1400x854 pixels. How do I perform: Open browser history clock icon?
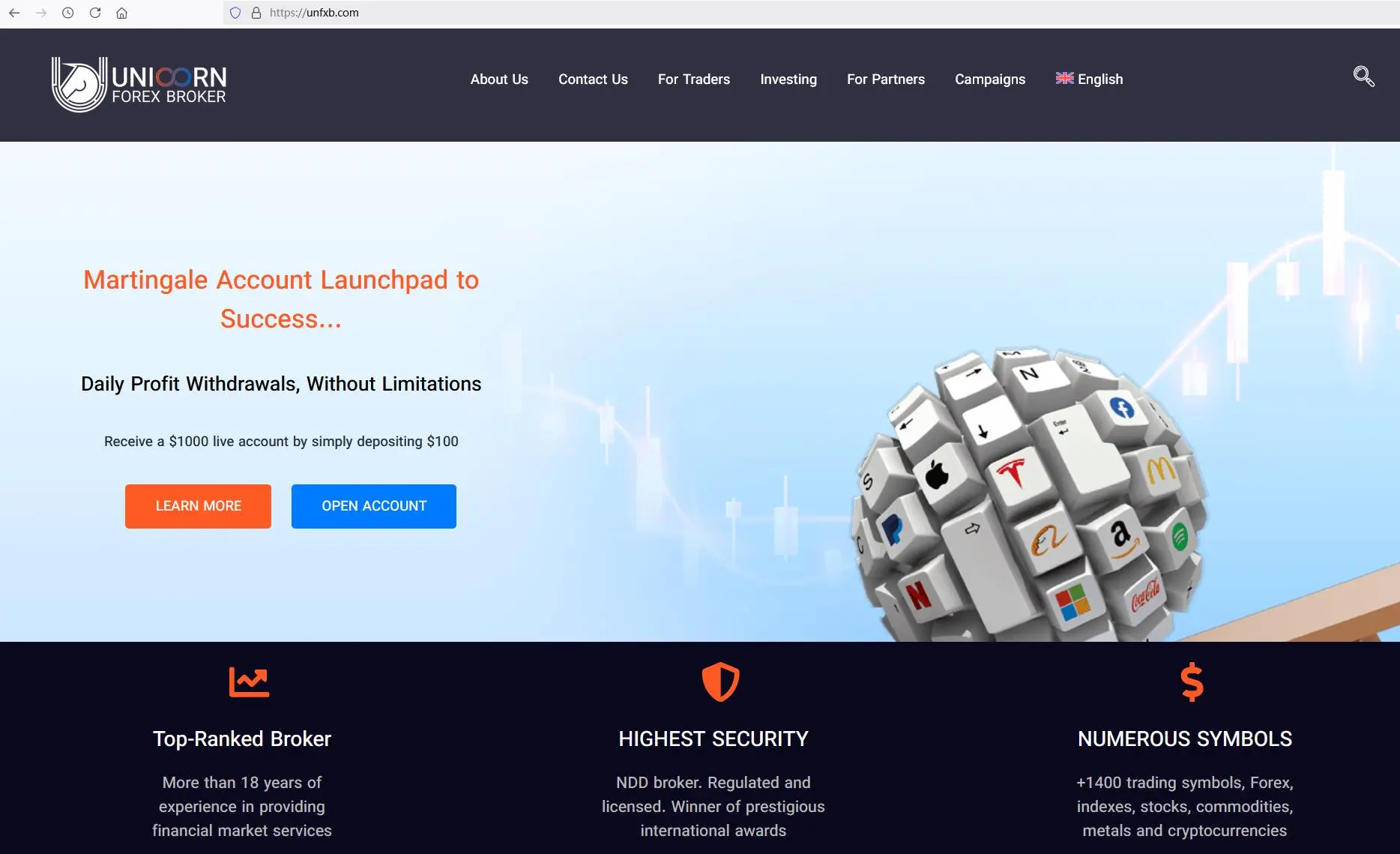68,13
